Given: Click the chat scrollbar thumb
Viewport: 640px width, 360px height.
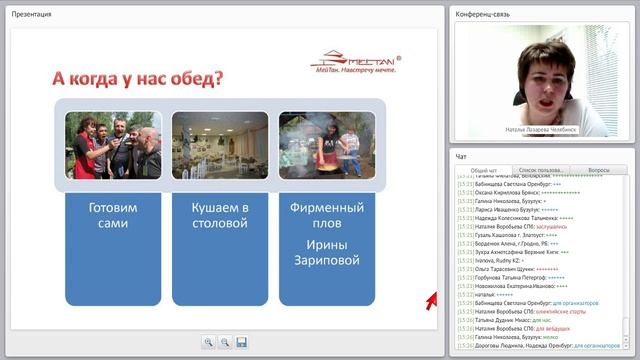Looking at the screenshot, I should 626,326.
